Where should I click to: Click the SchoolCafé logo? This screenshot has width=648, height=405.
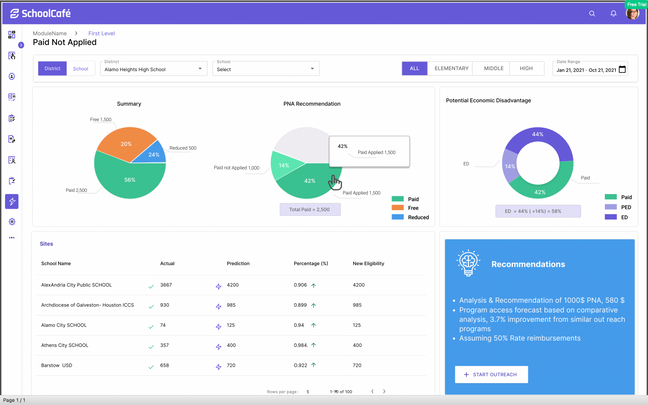(x=40, y=14)
